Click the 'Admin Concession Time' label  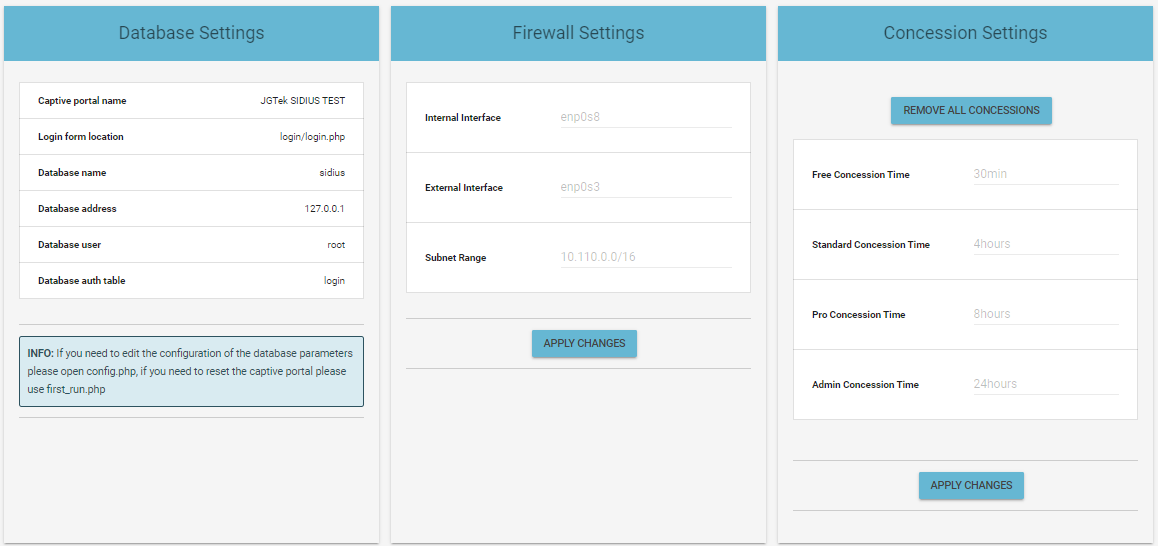[865, 385]
